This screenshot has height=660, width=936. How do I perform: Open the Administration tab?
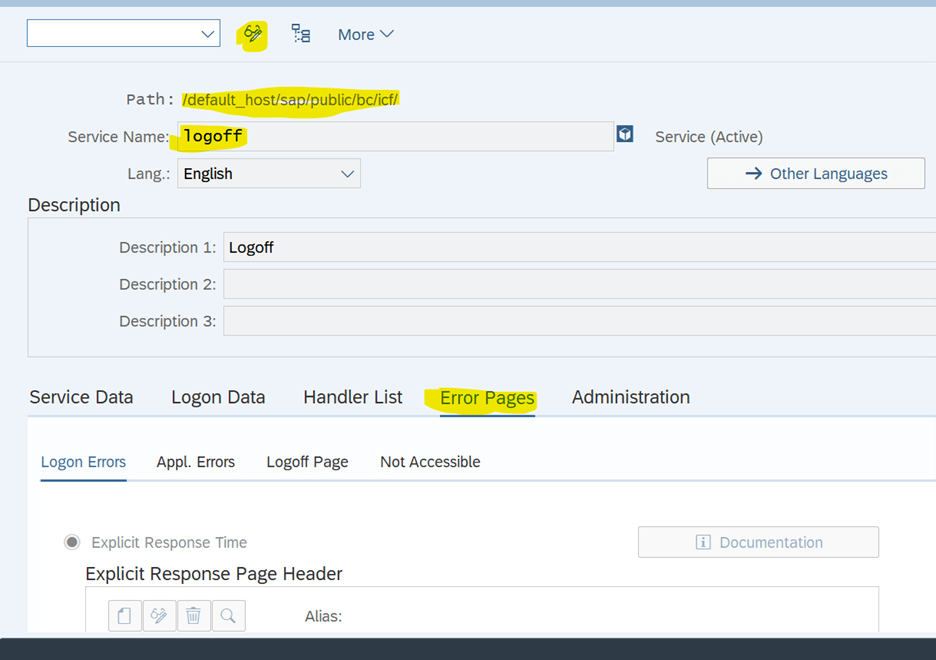click(630, 397)
